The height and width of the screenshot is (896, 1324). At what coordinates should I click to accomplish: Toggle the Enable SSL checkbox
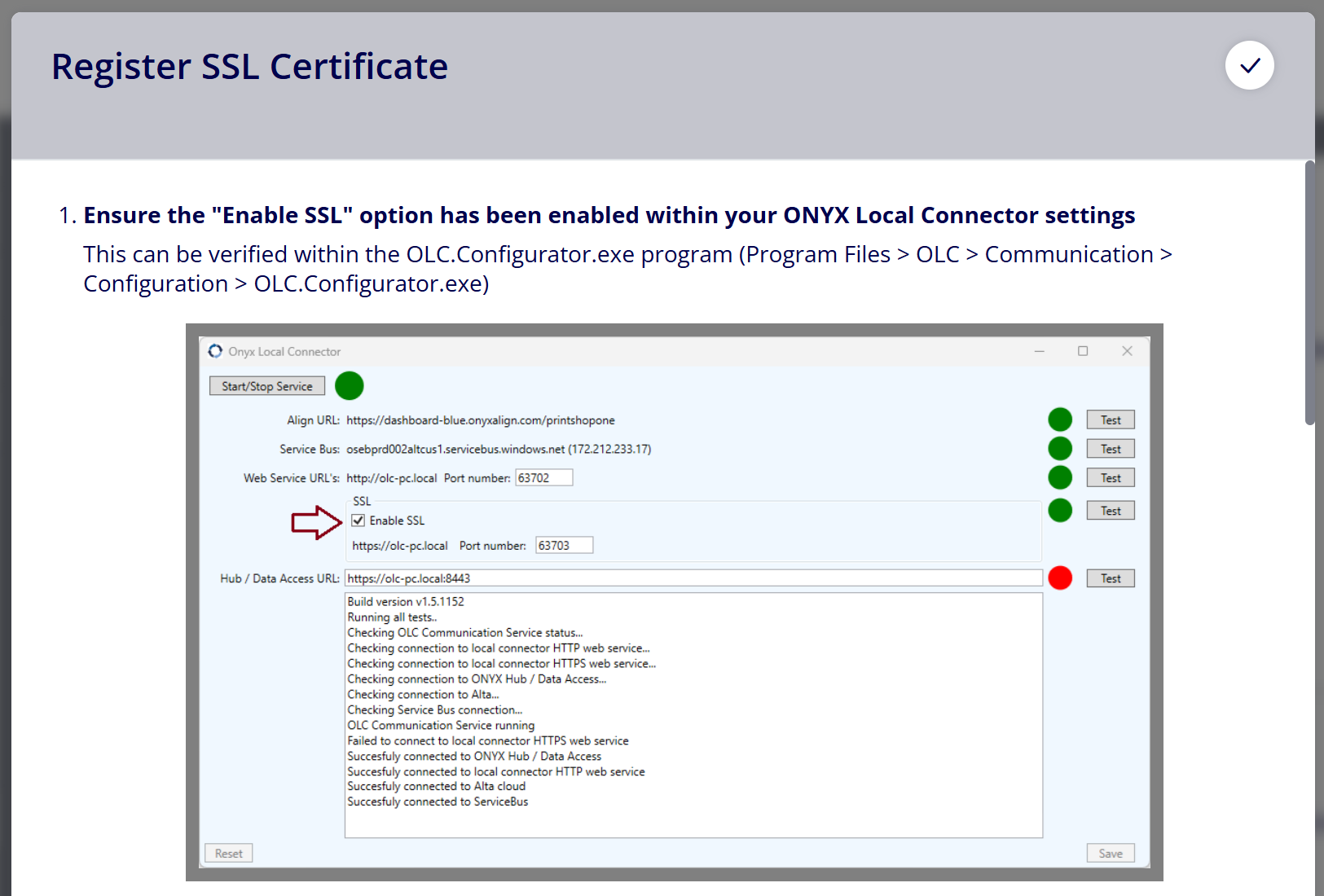pos(358,520)
